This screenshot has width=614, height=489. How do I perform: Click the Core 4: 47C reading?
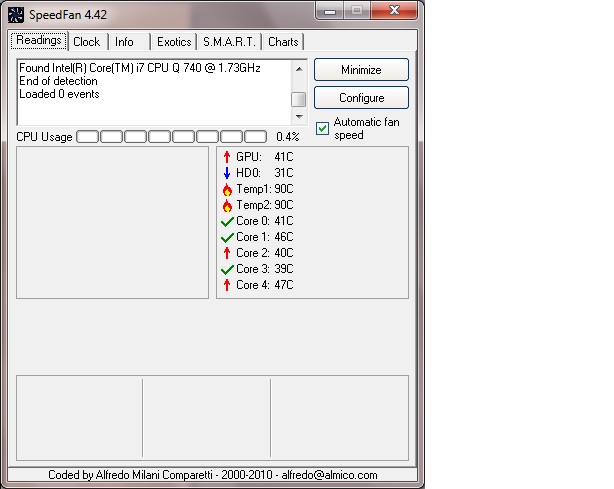[x=264, y=285]
